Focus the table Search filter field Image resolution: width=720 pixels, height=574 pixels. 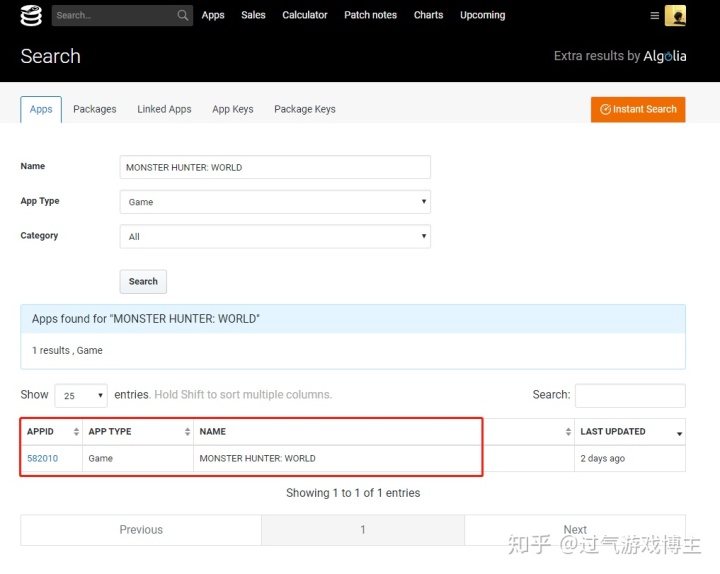630,395
